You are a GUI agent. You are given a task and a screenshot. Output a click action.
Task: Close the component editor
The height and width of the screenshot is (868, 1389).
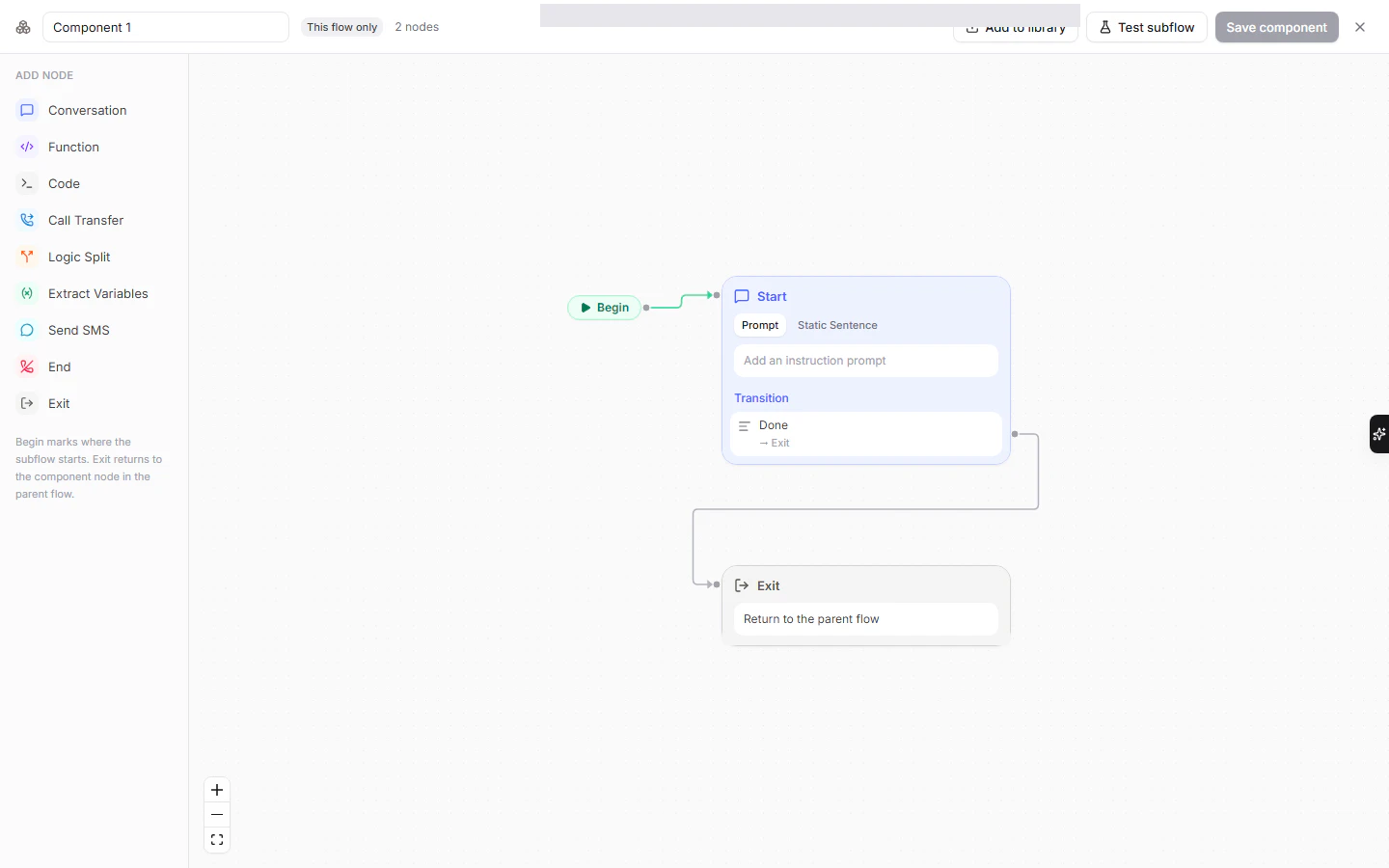click(x=1360, y=27)
